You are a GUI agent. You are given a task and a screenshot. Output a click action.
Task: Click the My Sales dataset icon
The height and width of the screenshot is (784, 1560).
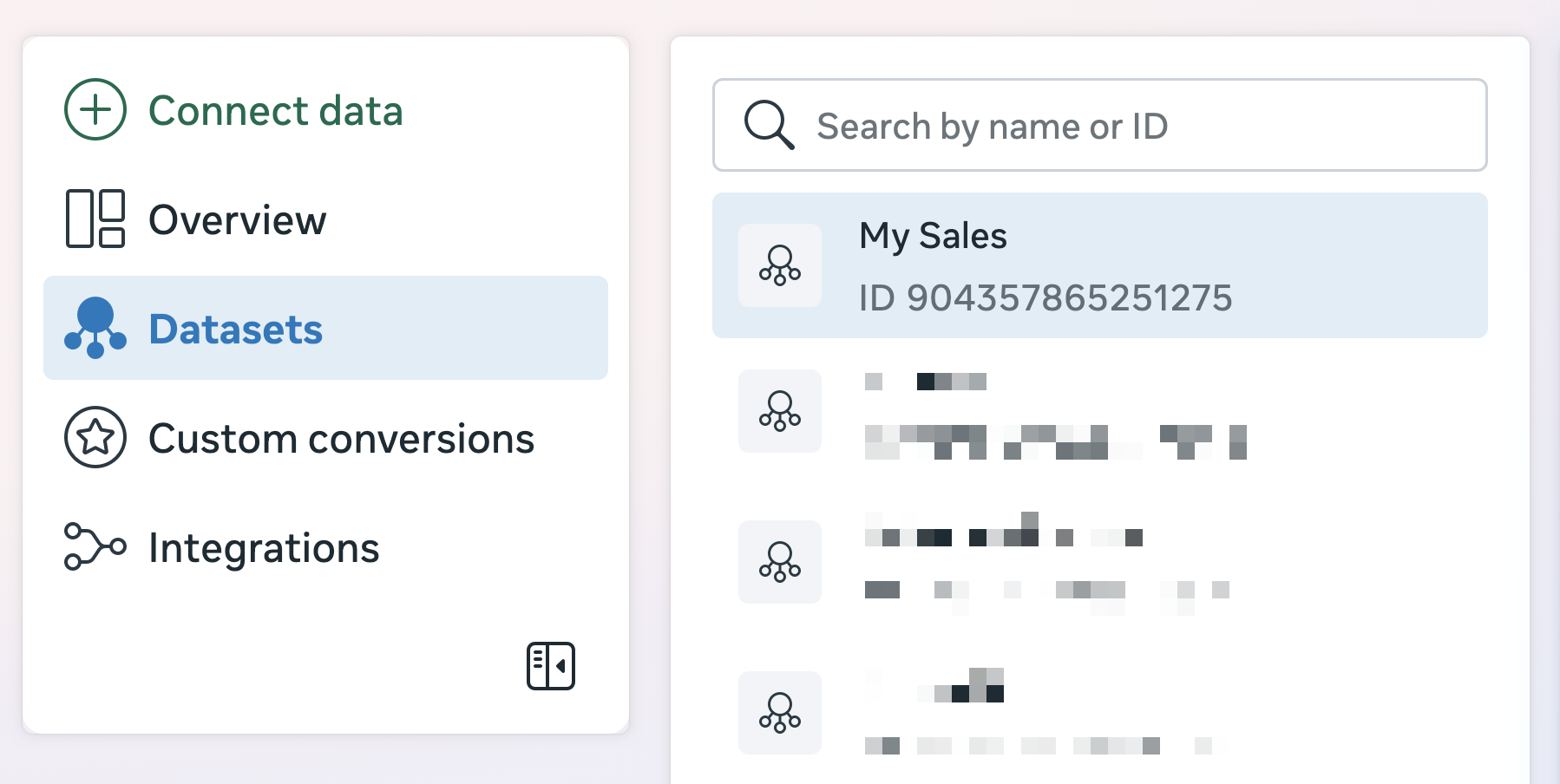tap(780, 265)
